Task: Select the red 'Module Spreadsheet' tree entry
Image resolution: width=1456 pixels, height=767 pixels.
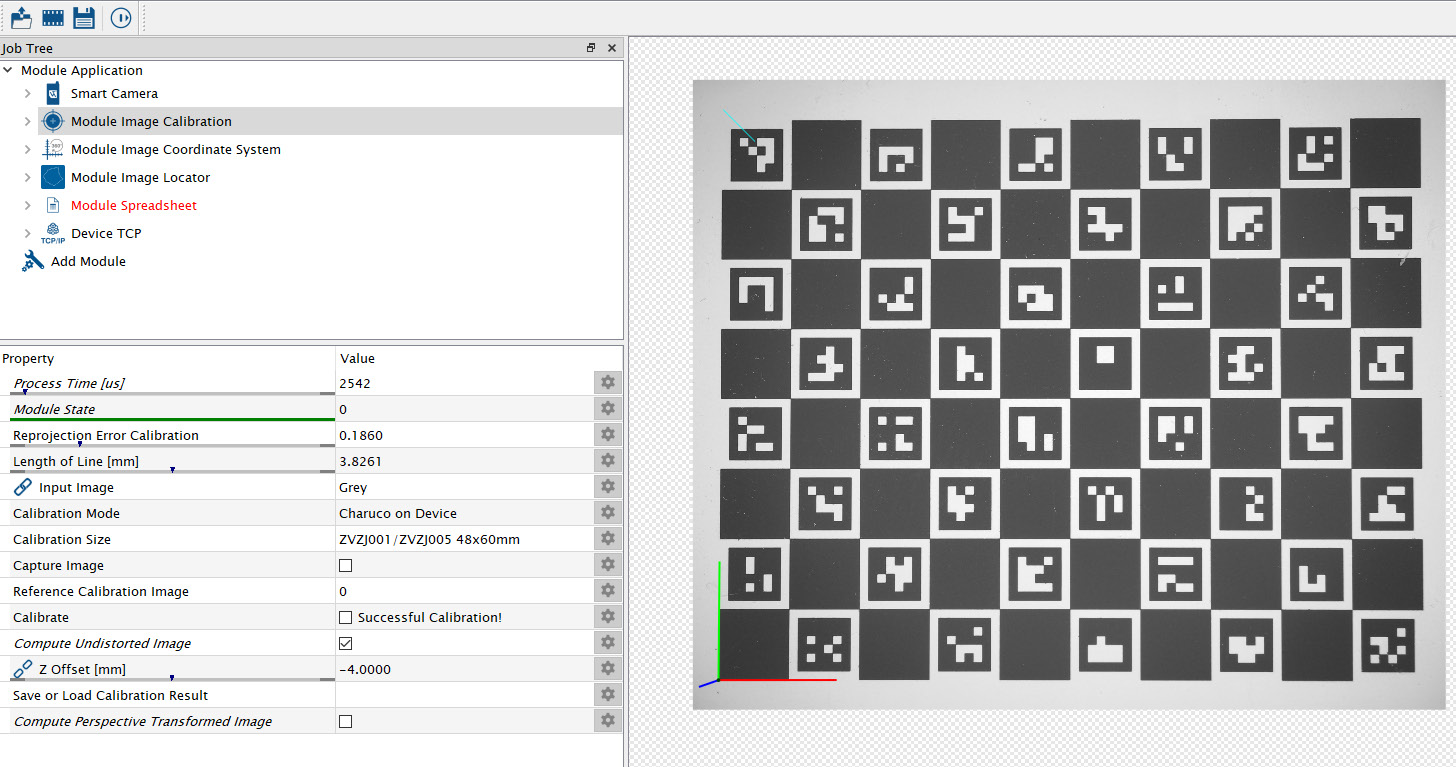Action: (x=134, y=205)
